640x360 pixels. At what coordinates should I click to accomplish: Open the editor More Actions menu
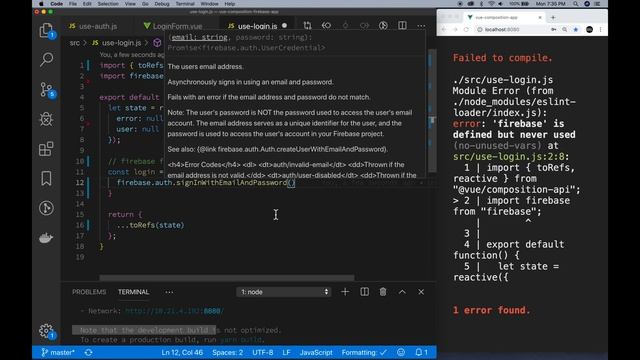click(x=421, y=26)
